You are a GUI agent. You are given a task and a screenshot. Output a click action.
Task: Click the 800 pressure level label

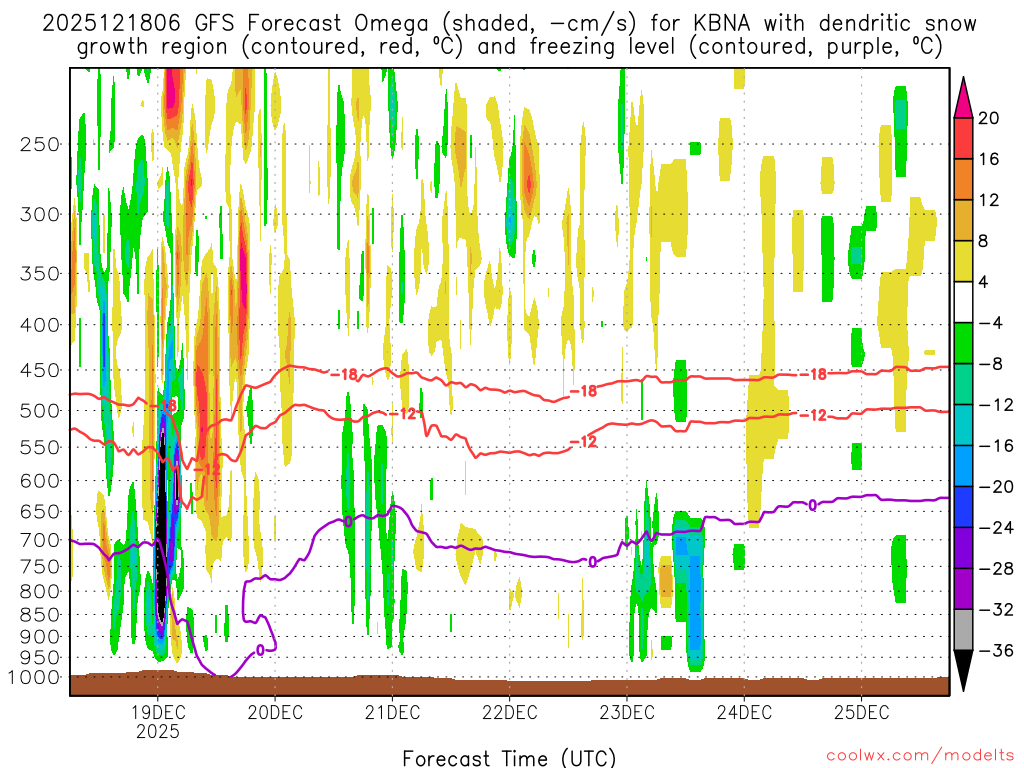40,592
